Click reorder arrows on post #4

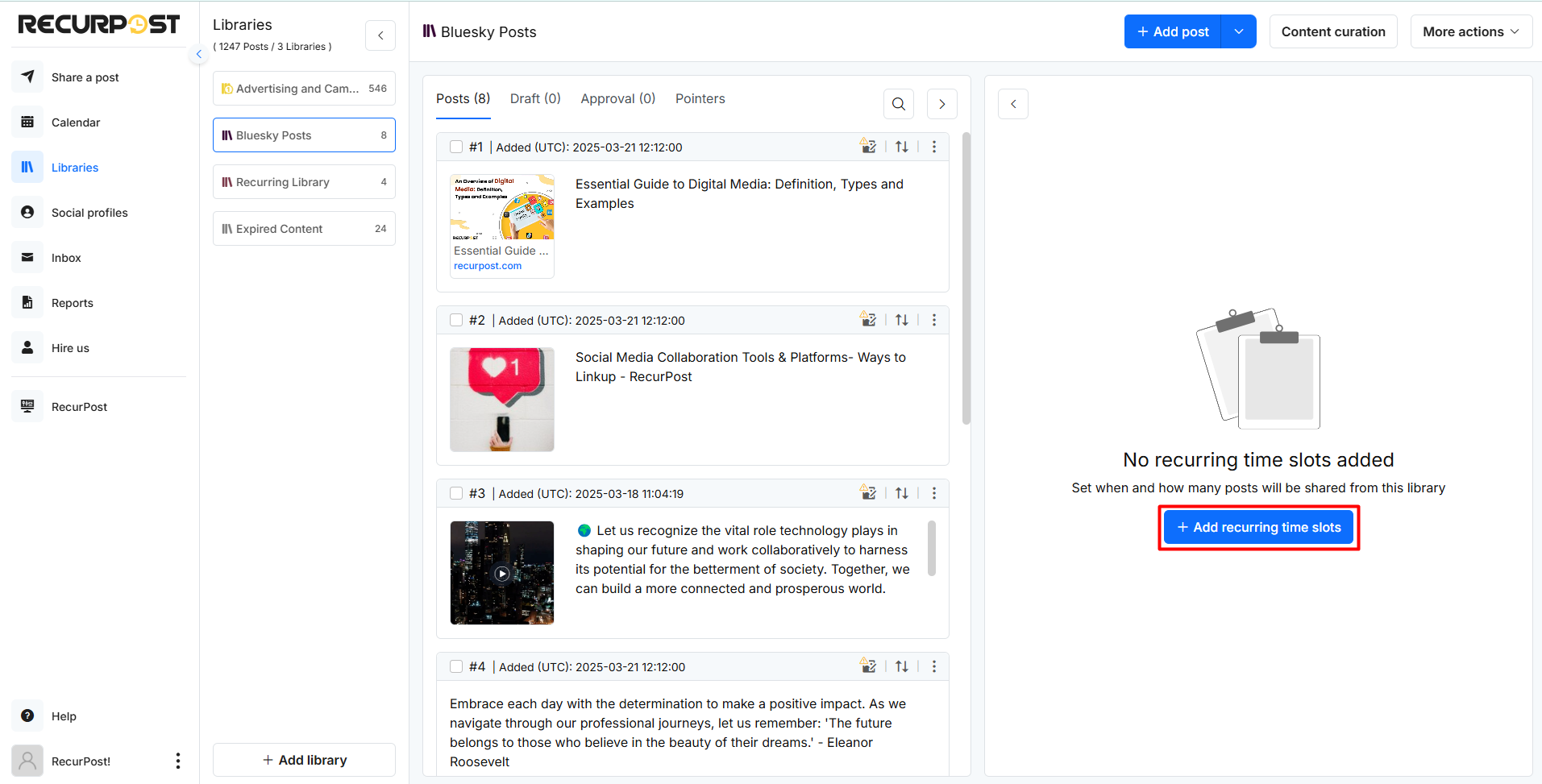902,666
